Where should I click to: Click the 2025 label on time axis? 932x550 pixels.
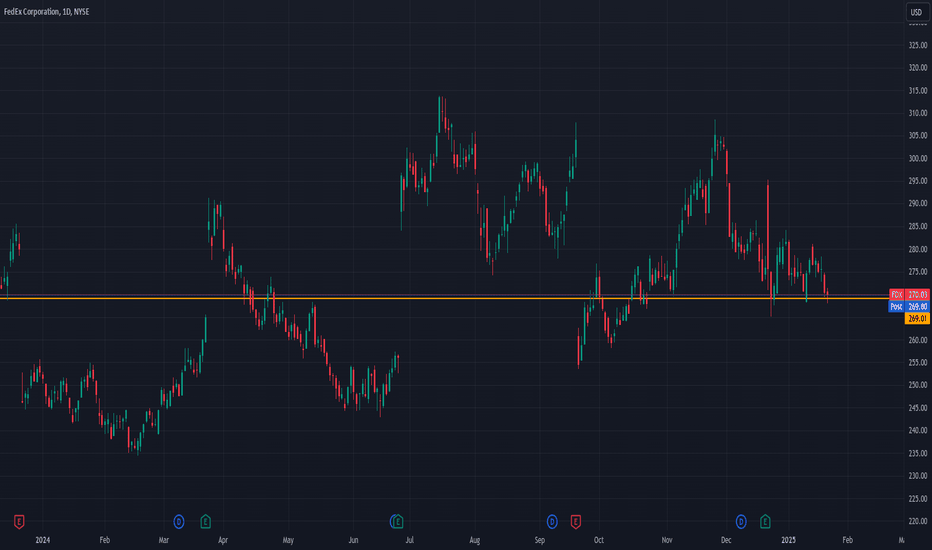pyautogui.click(x=788, y=540)
